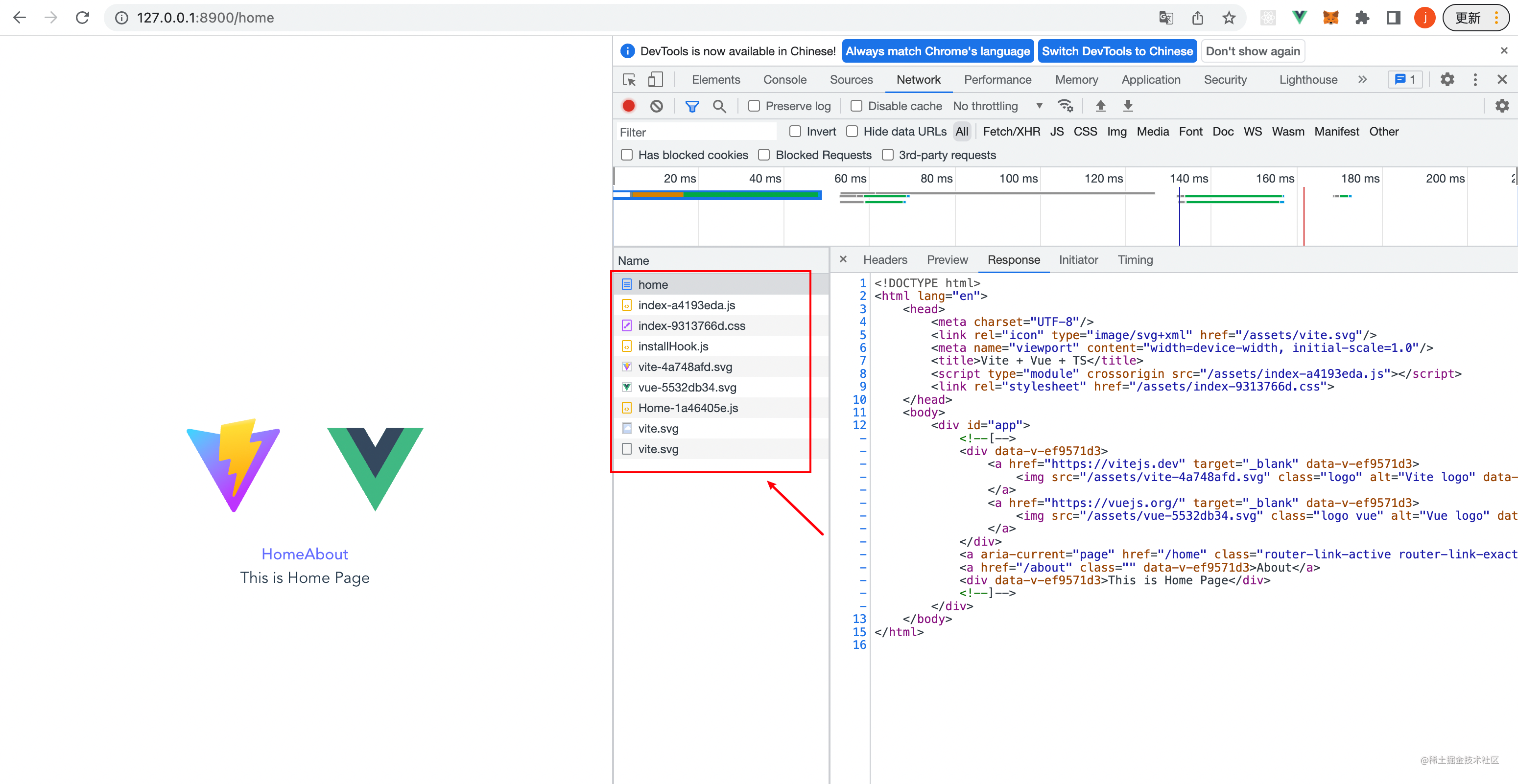Click the network Filter text field
This screenshot has height=784, width=1518.
click(695, 132)
